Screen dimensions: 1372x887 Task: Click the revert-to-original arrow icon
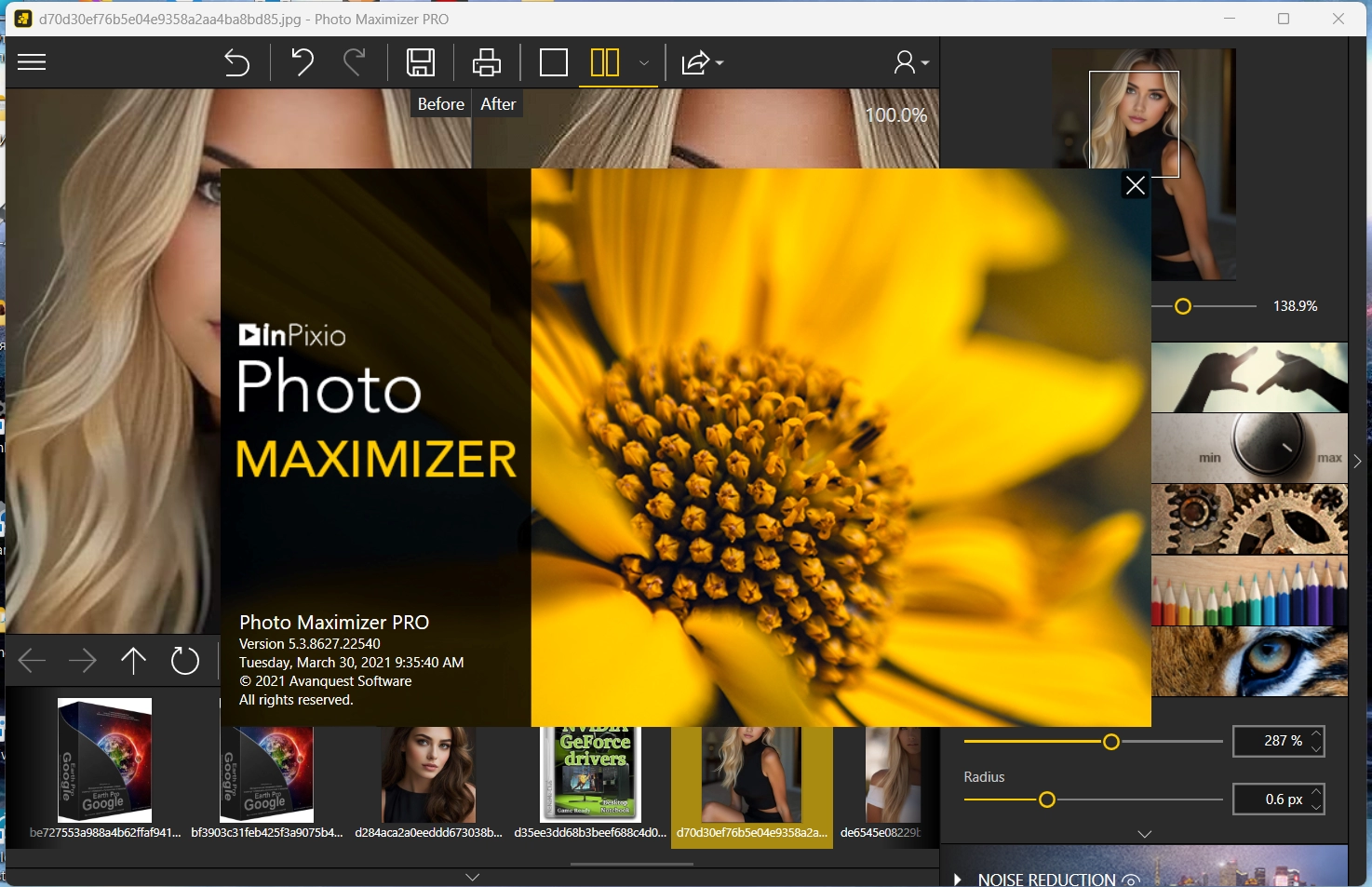click(x=236, y=62)
